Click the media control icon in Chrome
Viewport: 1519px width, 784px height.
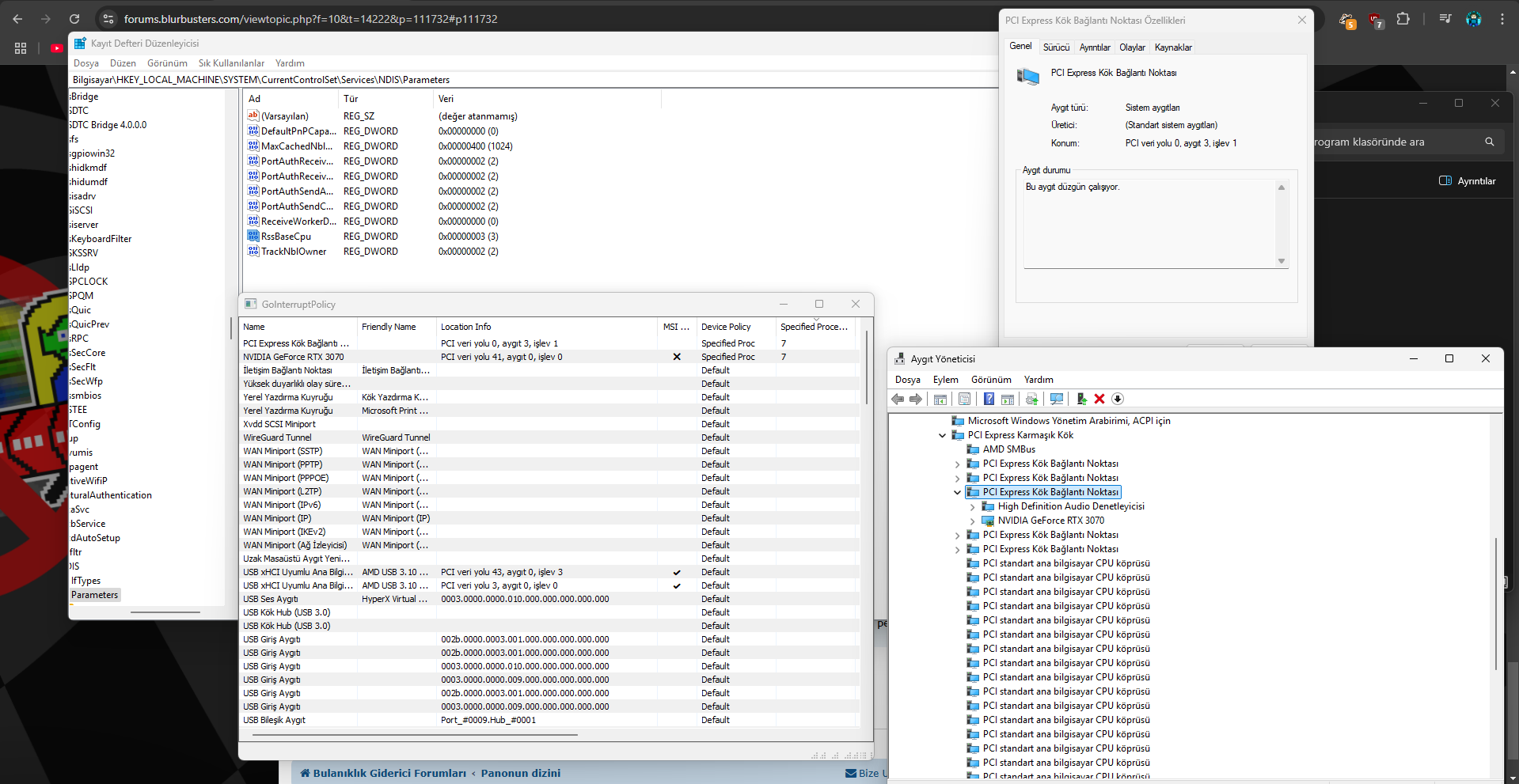[1445, 19]
